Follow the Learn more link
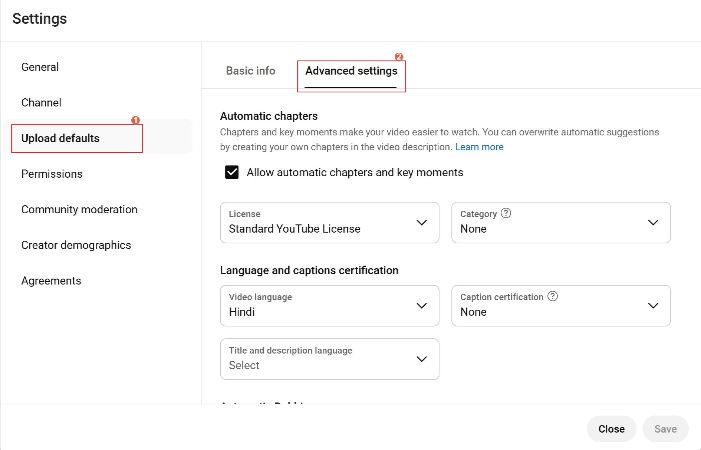This screenshot has width=701, height=450. [x=479, y=147]
